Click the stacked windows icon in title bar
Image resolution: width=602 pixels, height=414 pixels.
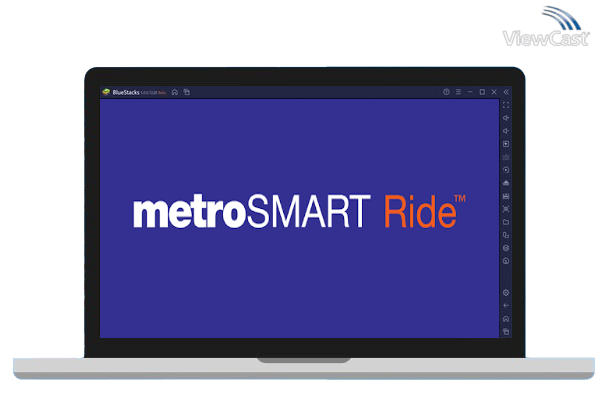coord(187,92)
